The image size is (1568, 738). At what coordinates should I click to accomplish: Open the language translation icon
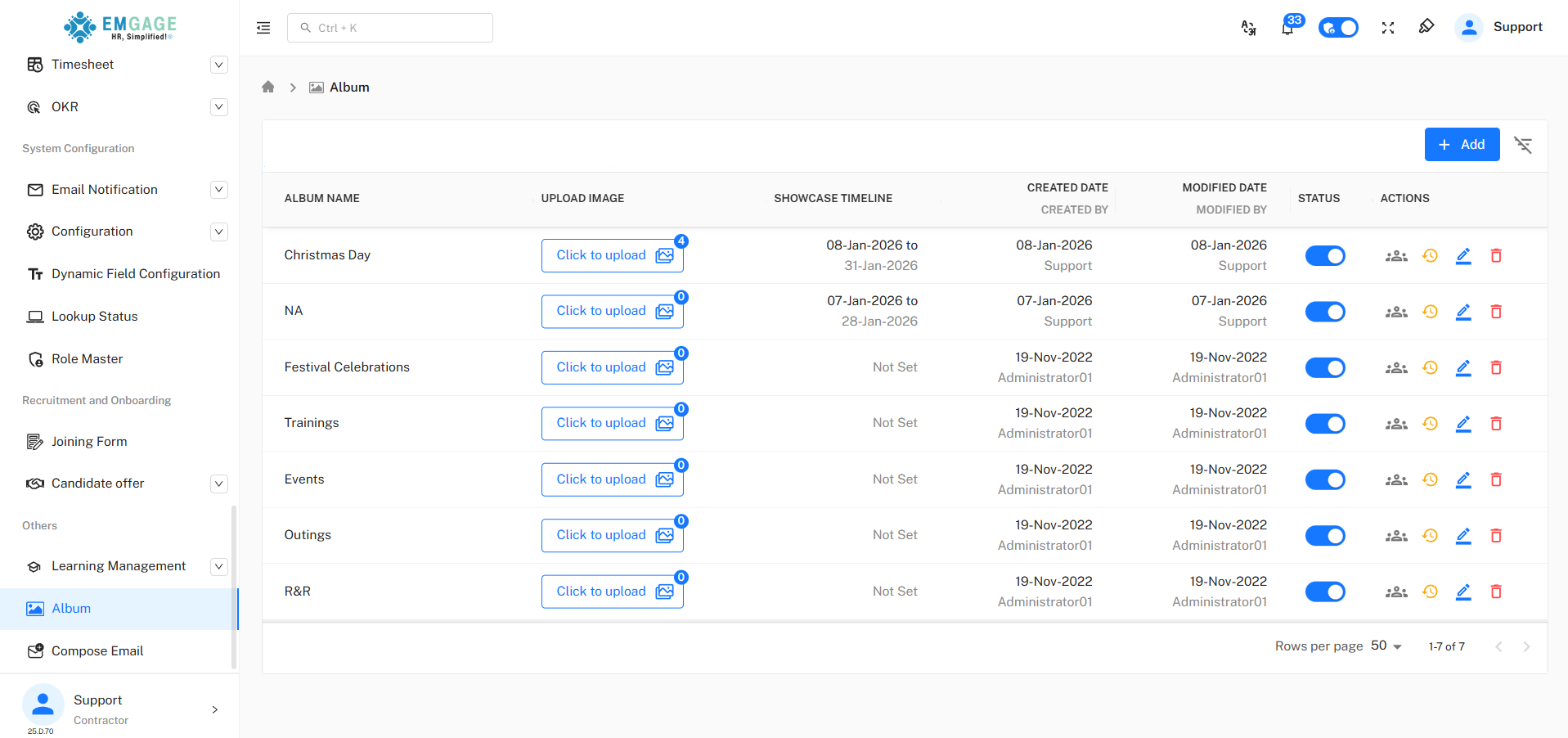1248,28
